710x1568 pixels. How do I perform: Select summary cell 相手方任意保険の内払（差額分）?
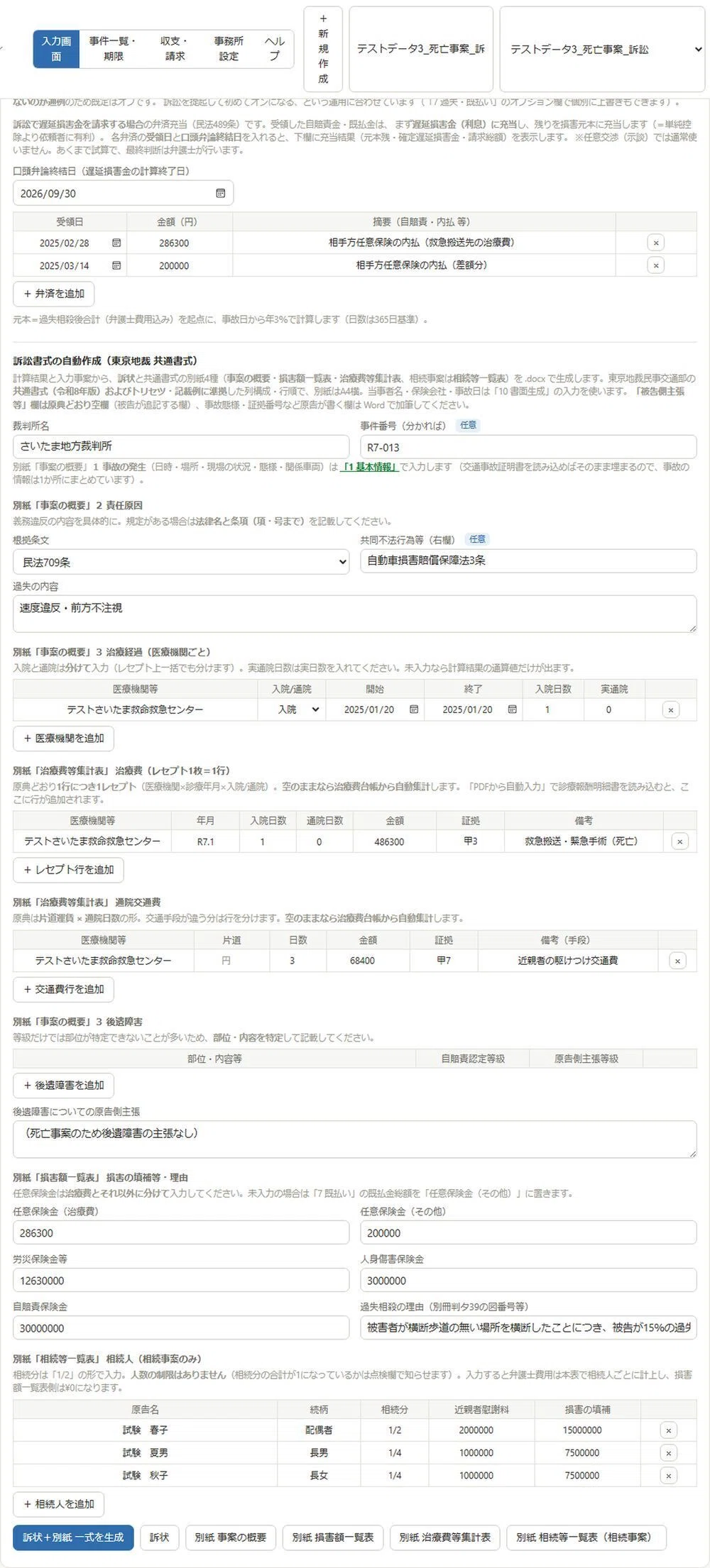[x=424, y=265]
